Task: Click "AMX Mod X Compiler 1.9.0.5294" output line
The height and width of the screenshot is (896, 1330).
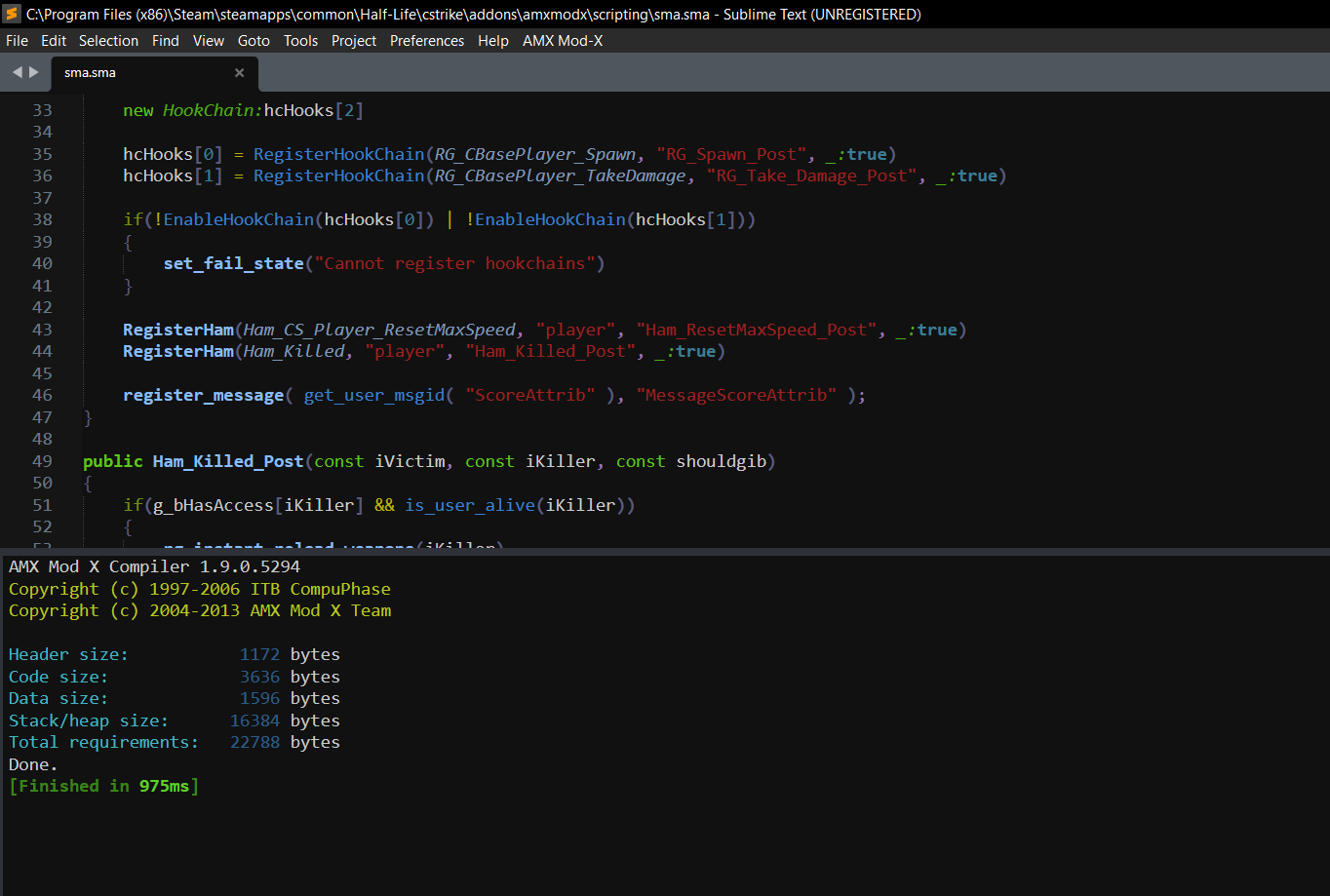Action: click(154, 566)
